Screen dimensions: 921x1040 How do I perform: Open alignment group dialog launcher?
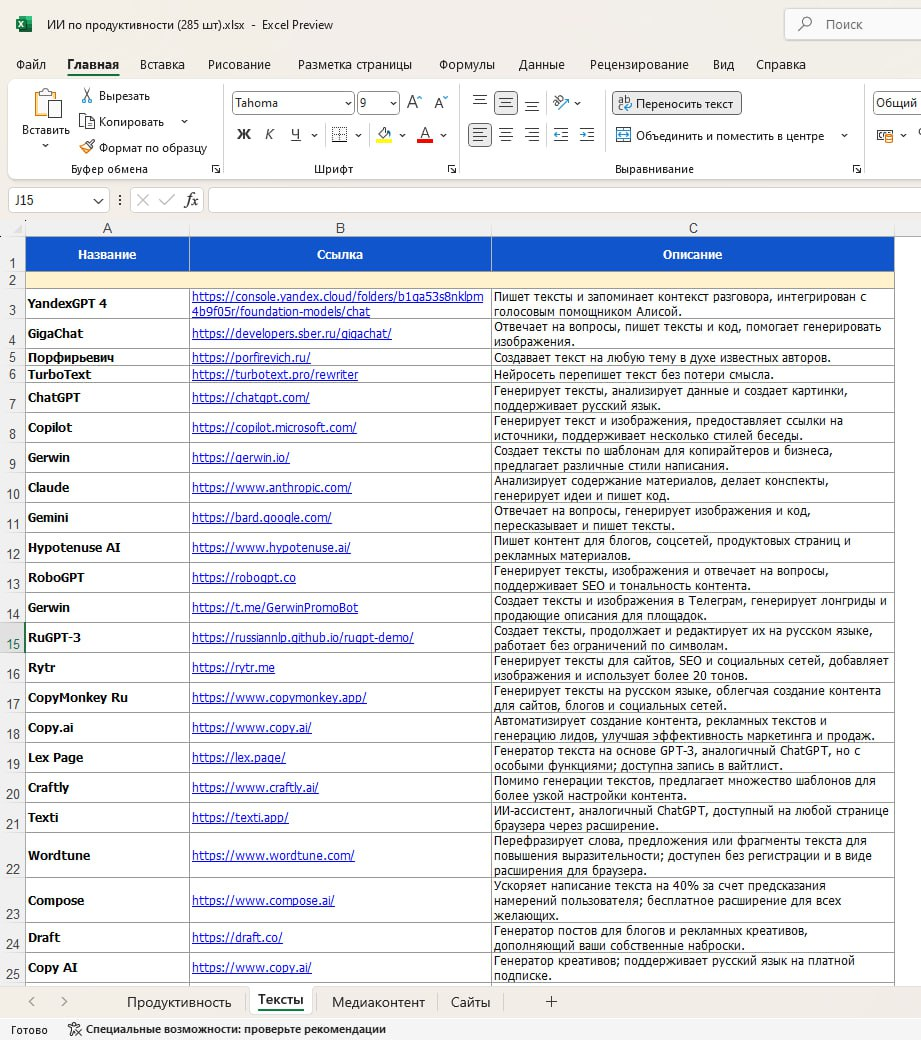tap(857, 169)
